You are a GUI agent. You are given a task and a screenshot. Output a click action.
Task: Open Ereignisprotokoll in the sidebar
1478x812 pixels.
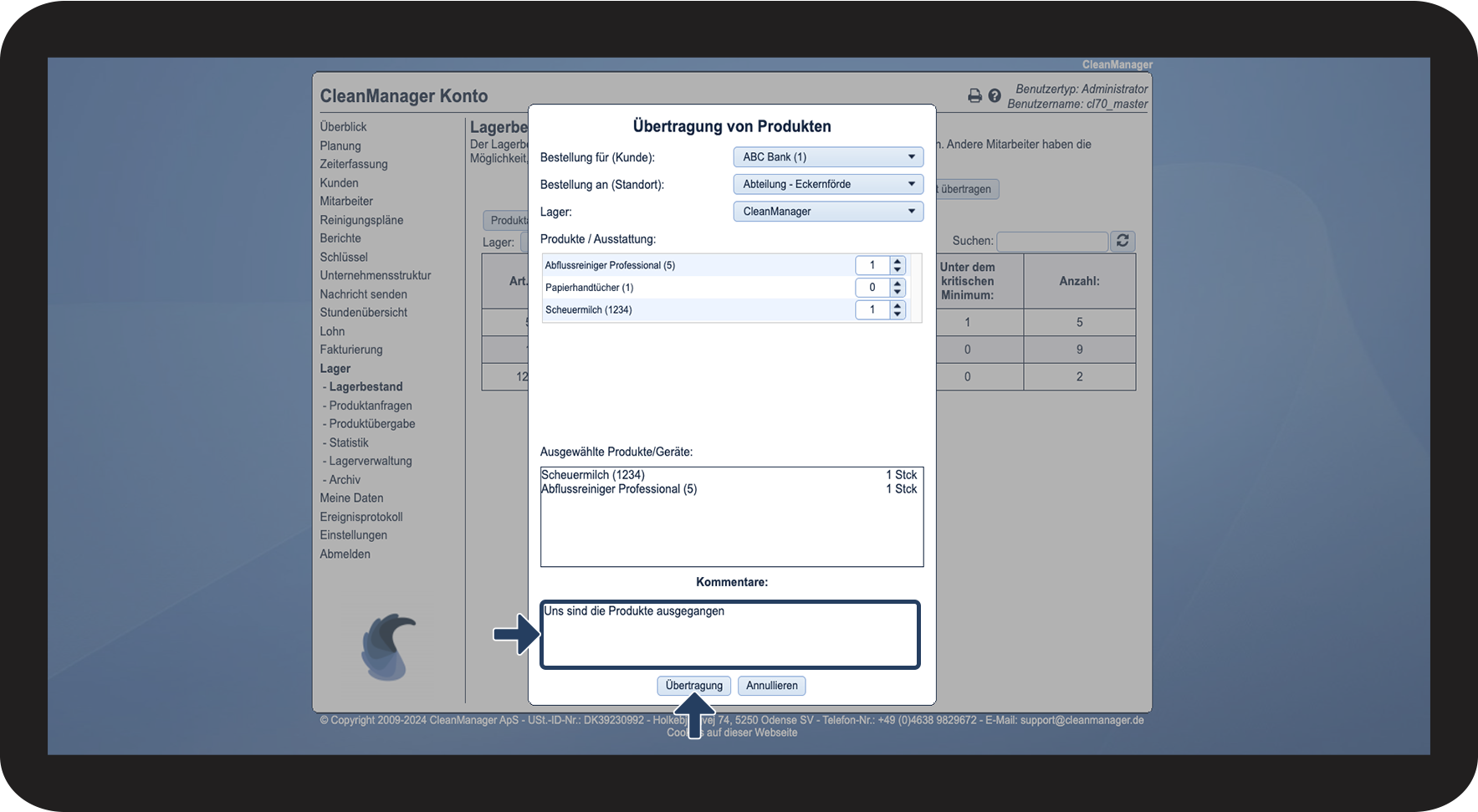361,517
